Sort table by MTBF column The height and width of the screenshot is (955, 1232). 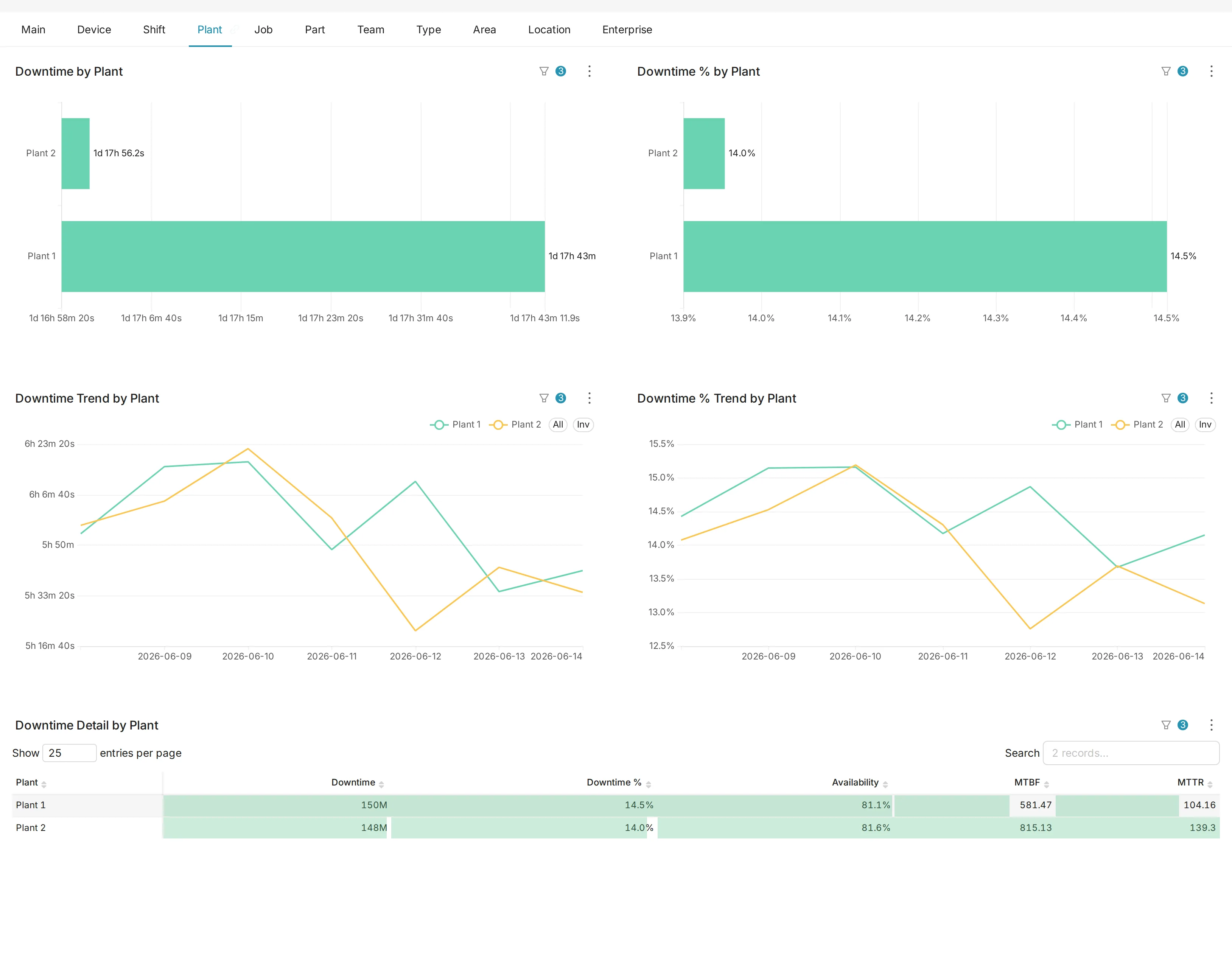1047,784
